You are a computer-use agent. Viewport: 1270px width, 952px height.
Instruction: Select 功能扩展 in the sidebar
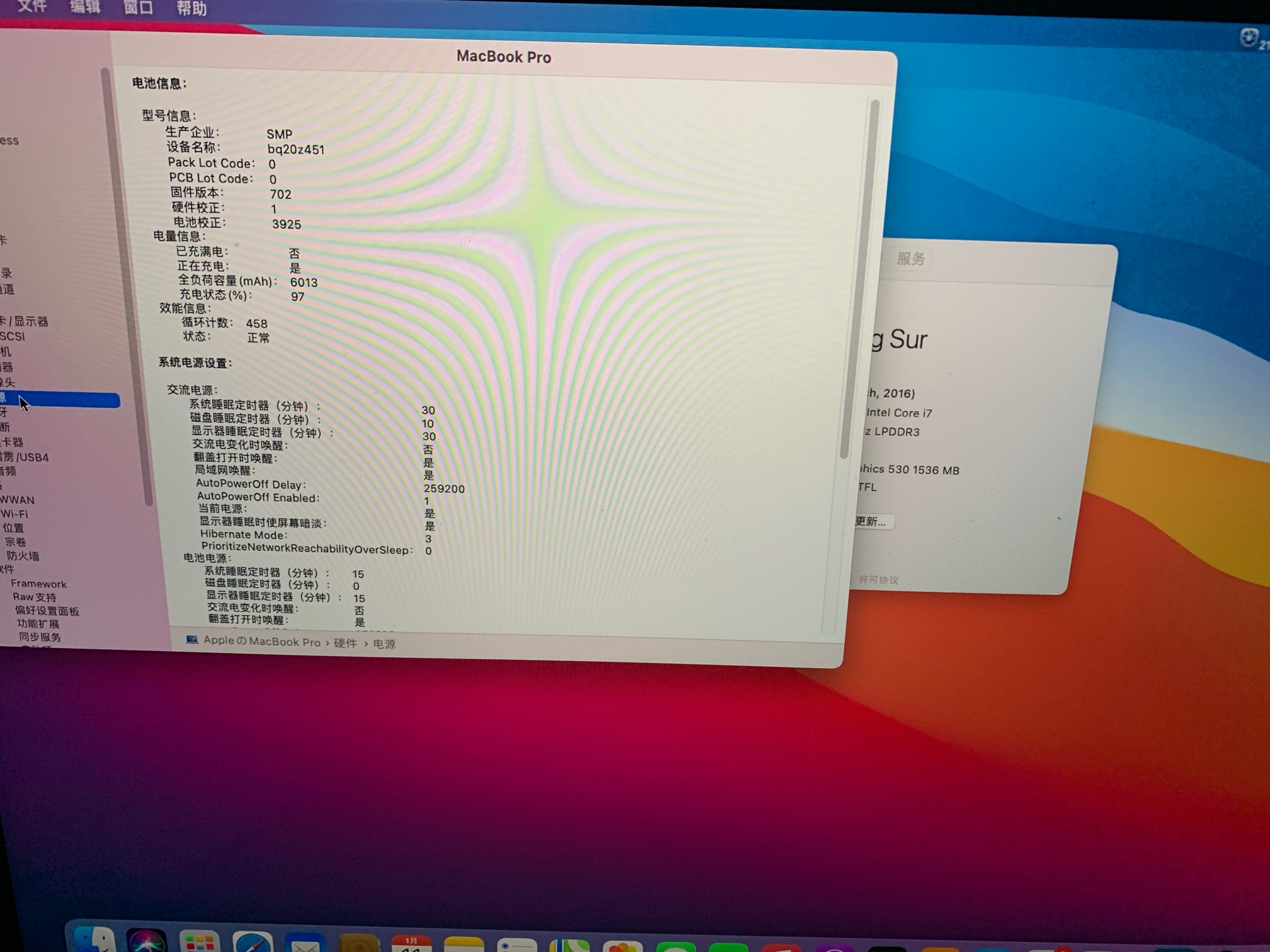(x=38, y=624)
